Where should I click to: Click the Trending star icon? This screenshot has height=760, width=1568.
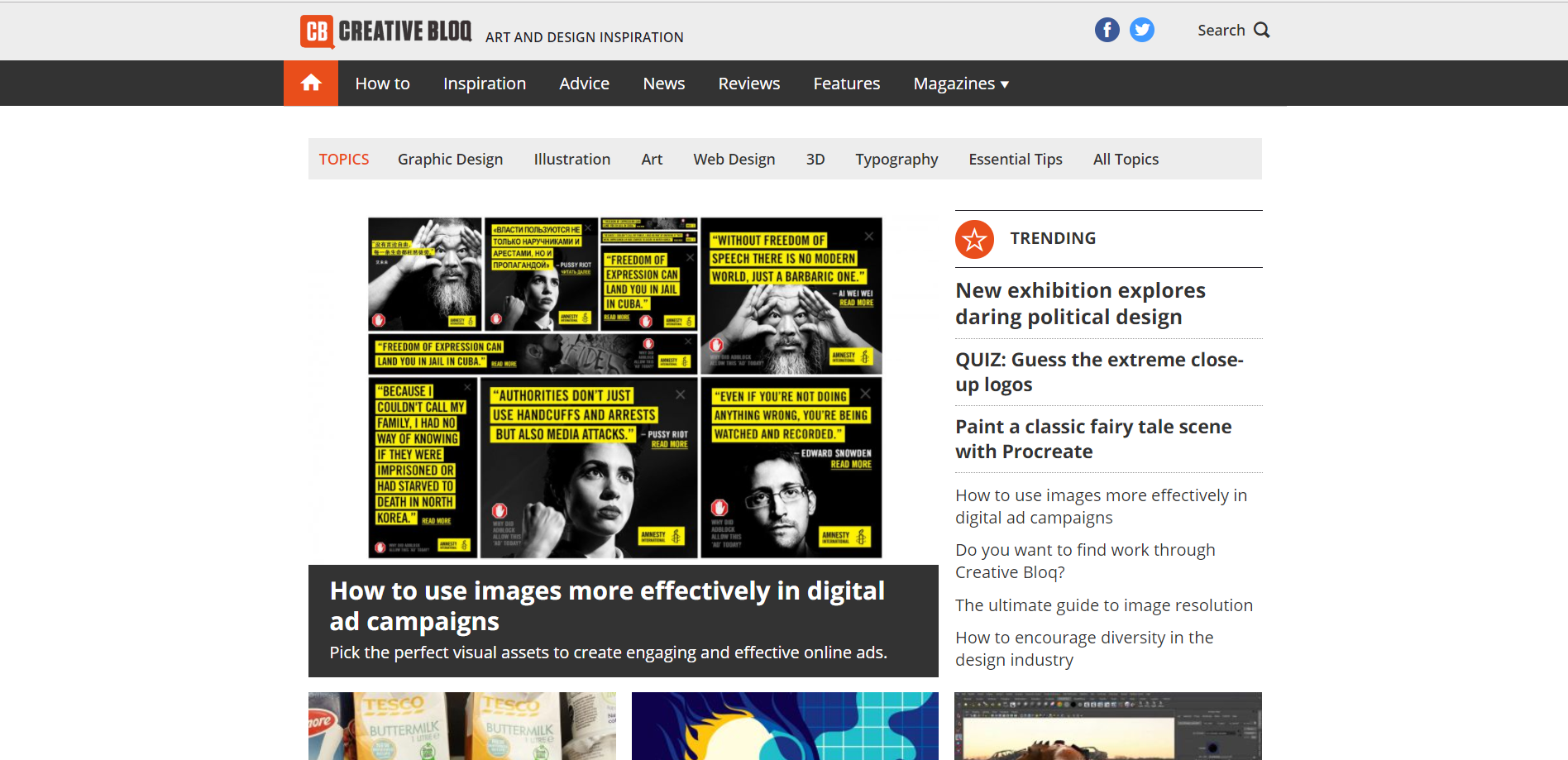tap(974, 239)
